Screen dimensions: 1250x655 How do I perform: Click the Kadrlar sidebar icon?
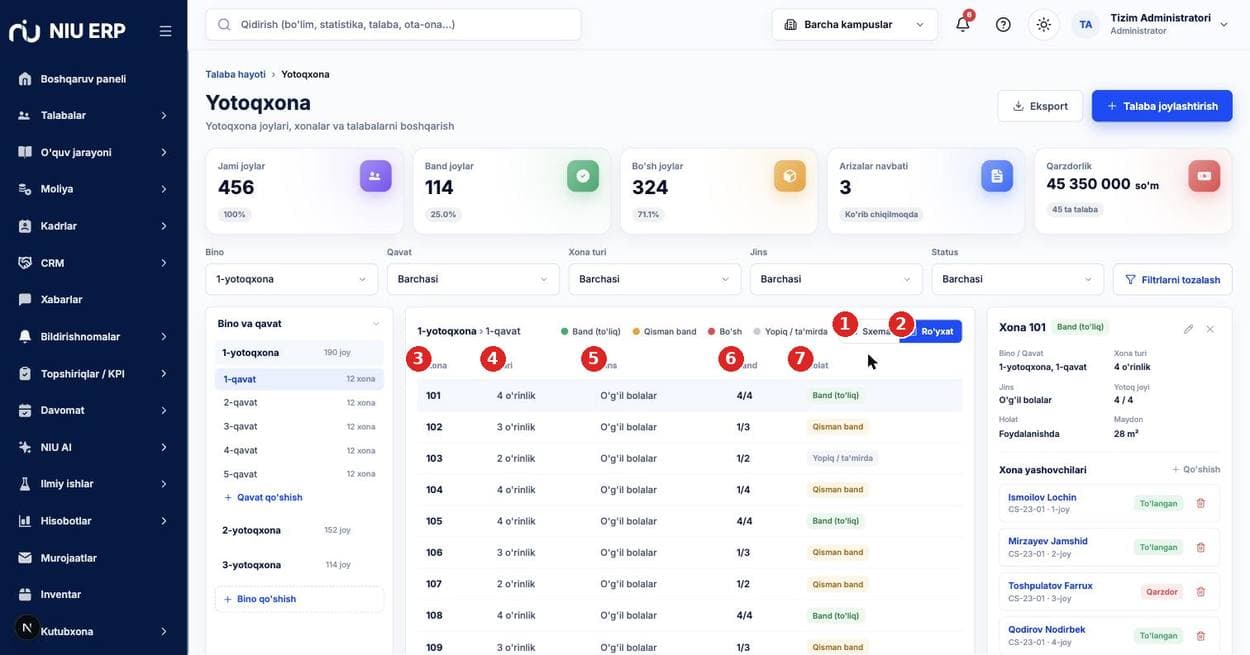tap(25, 226)
